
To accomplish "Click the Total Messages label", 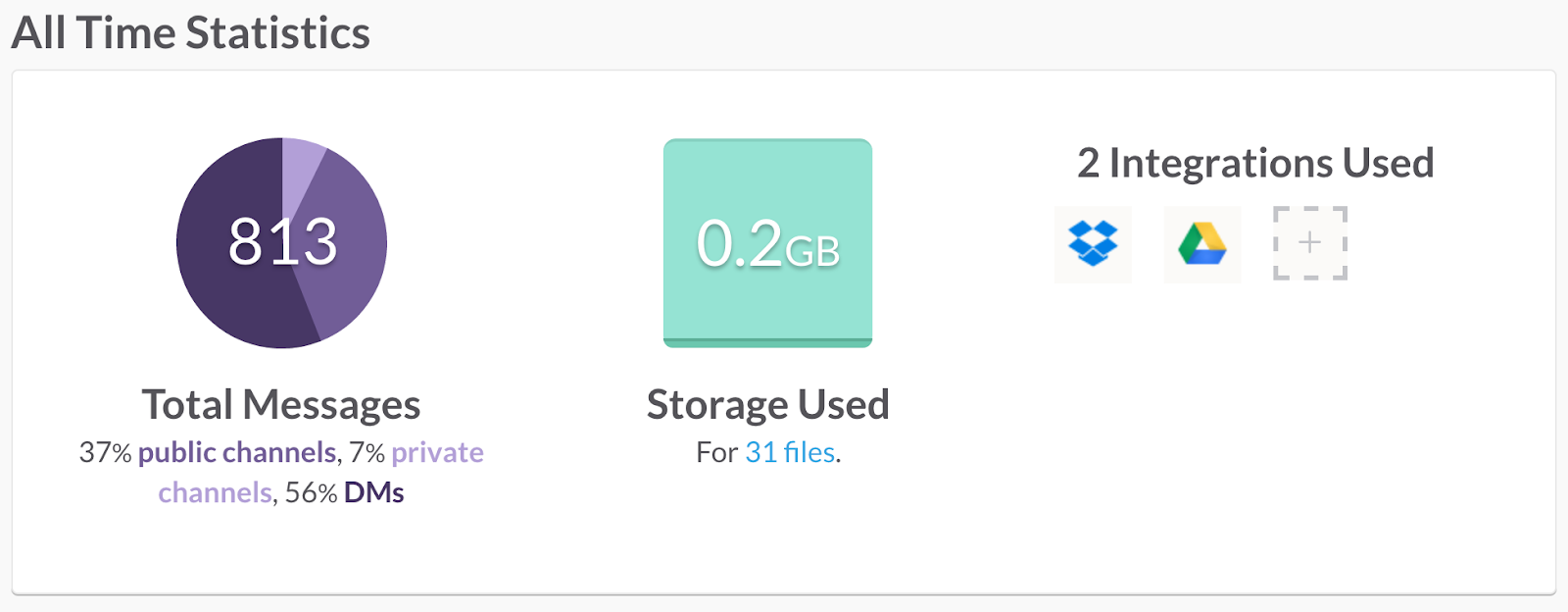I will click(x=281, y=405).
